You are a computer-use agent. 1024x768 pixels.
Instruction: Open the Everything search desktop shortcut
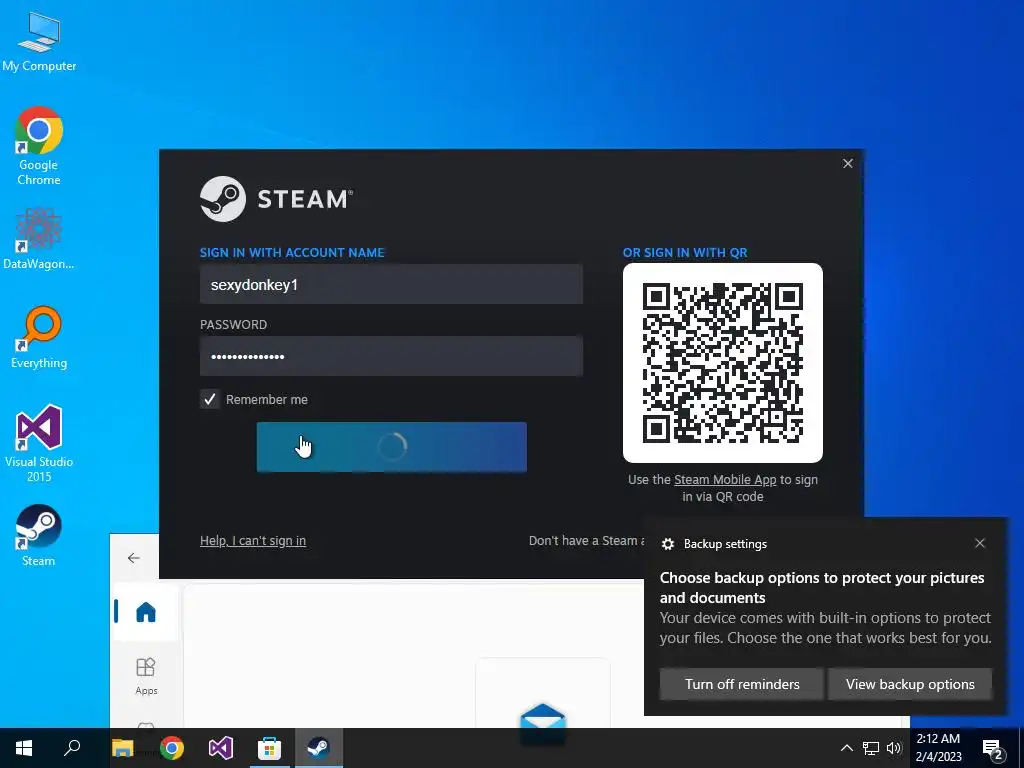click(39, 338)
